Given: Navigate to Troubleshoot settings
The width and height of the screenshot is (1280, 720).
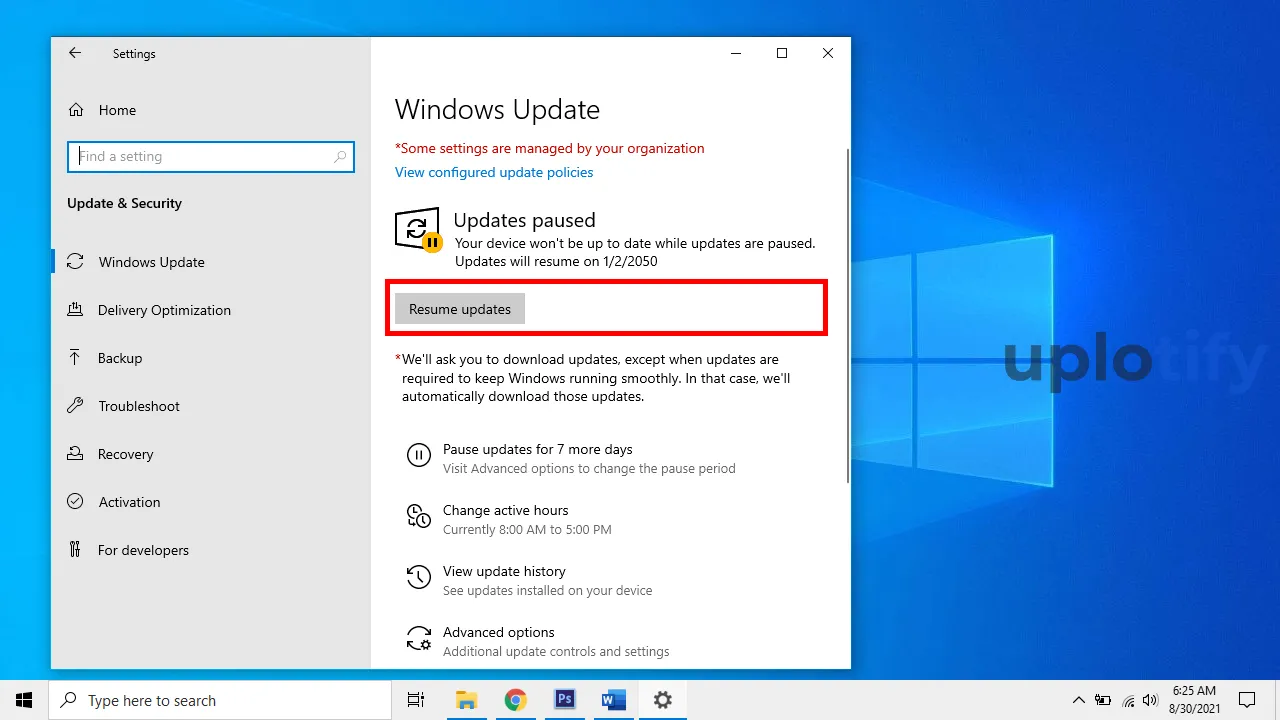Looking at the screenshot, I should pos(139,406).
